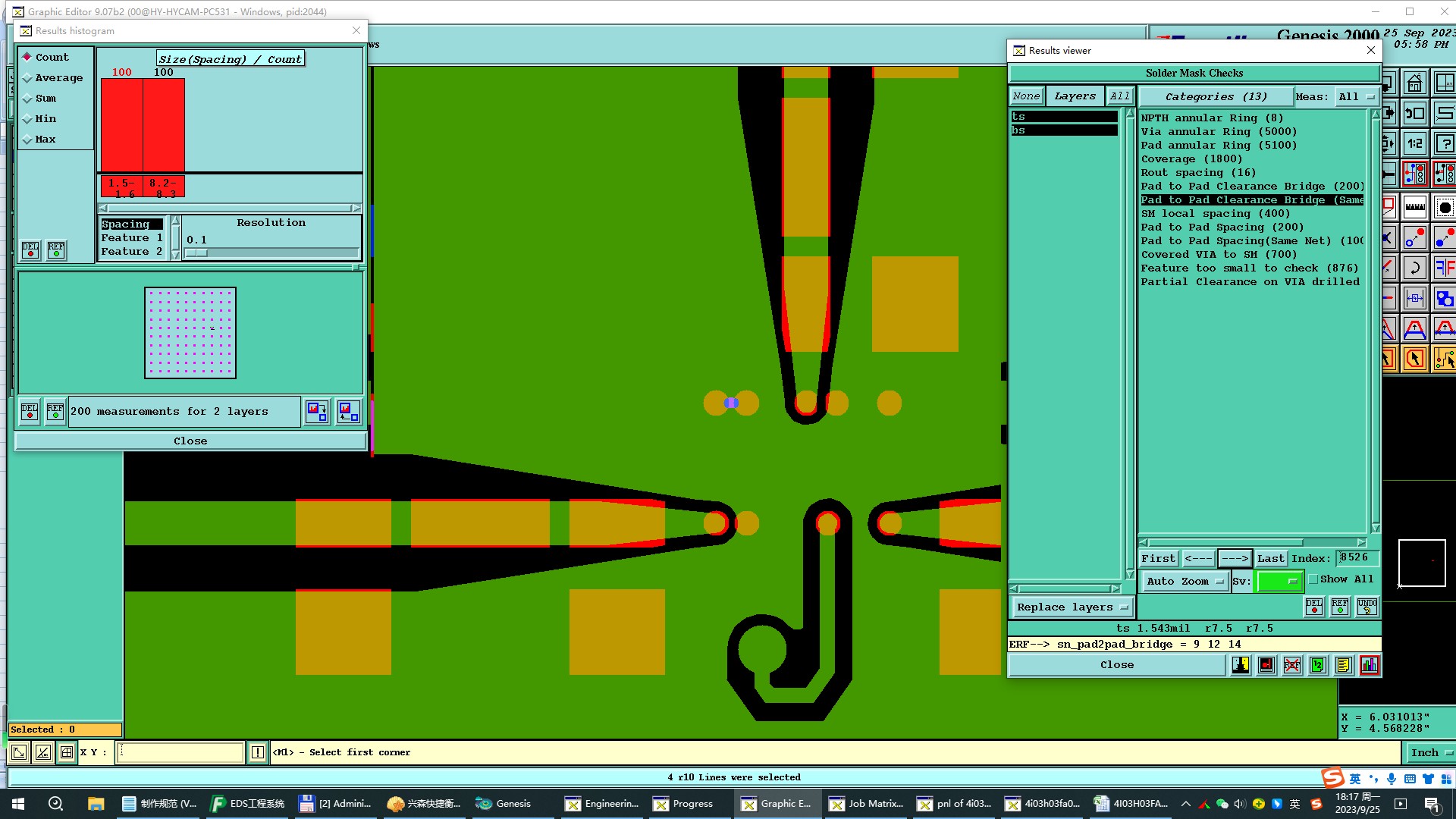The image size is (1456, 819).
Task: Click the mirror F flip tool icon
Action: coord(1443,267)
